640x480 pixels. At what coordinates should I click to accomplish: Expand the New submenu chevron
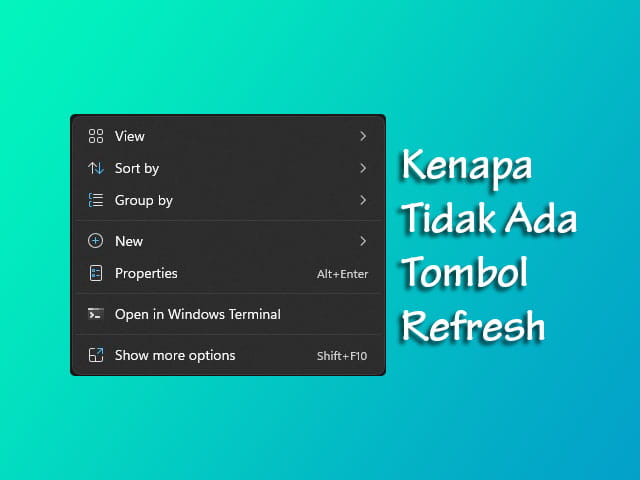363,241
